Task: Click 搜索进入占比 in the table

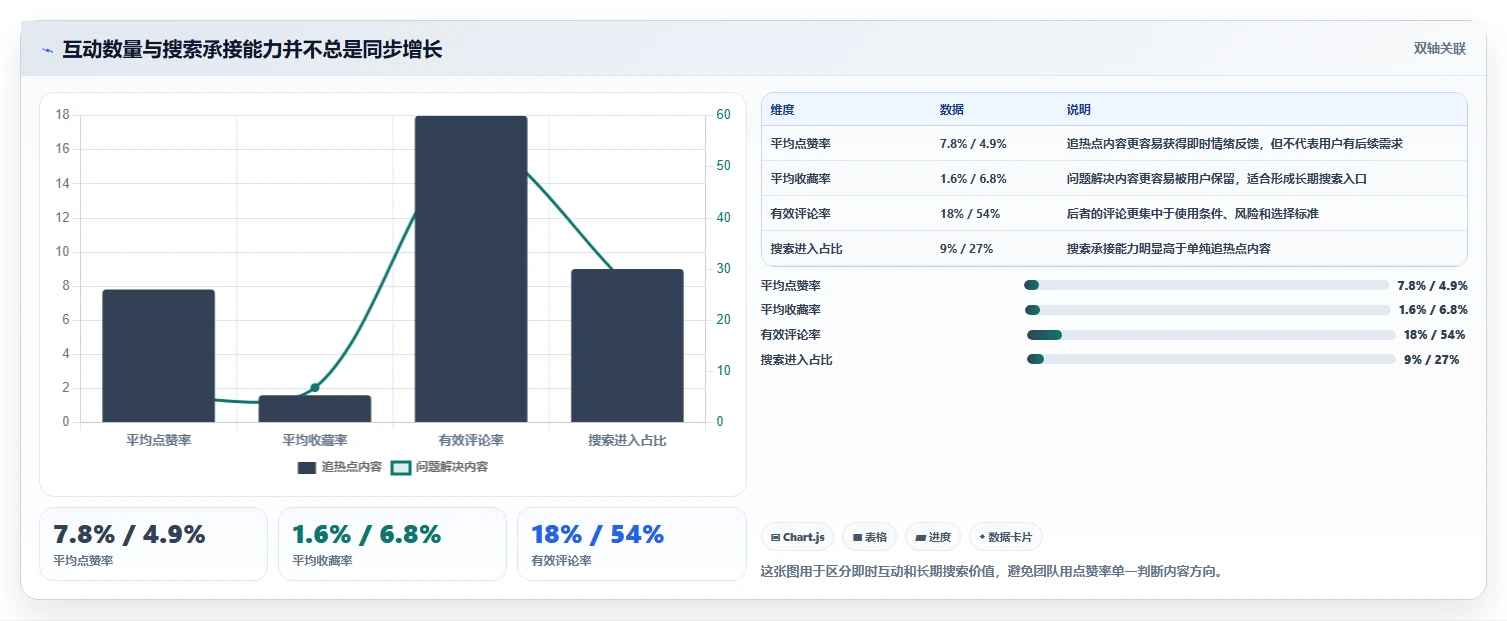Action: point(807,249)
